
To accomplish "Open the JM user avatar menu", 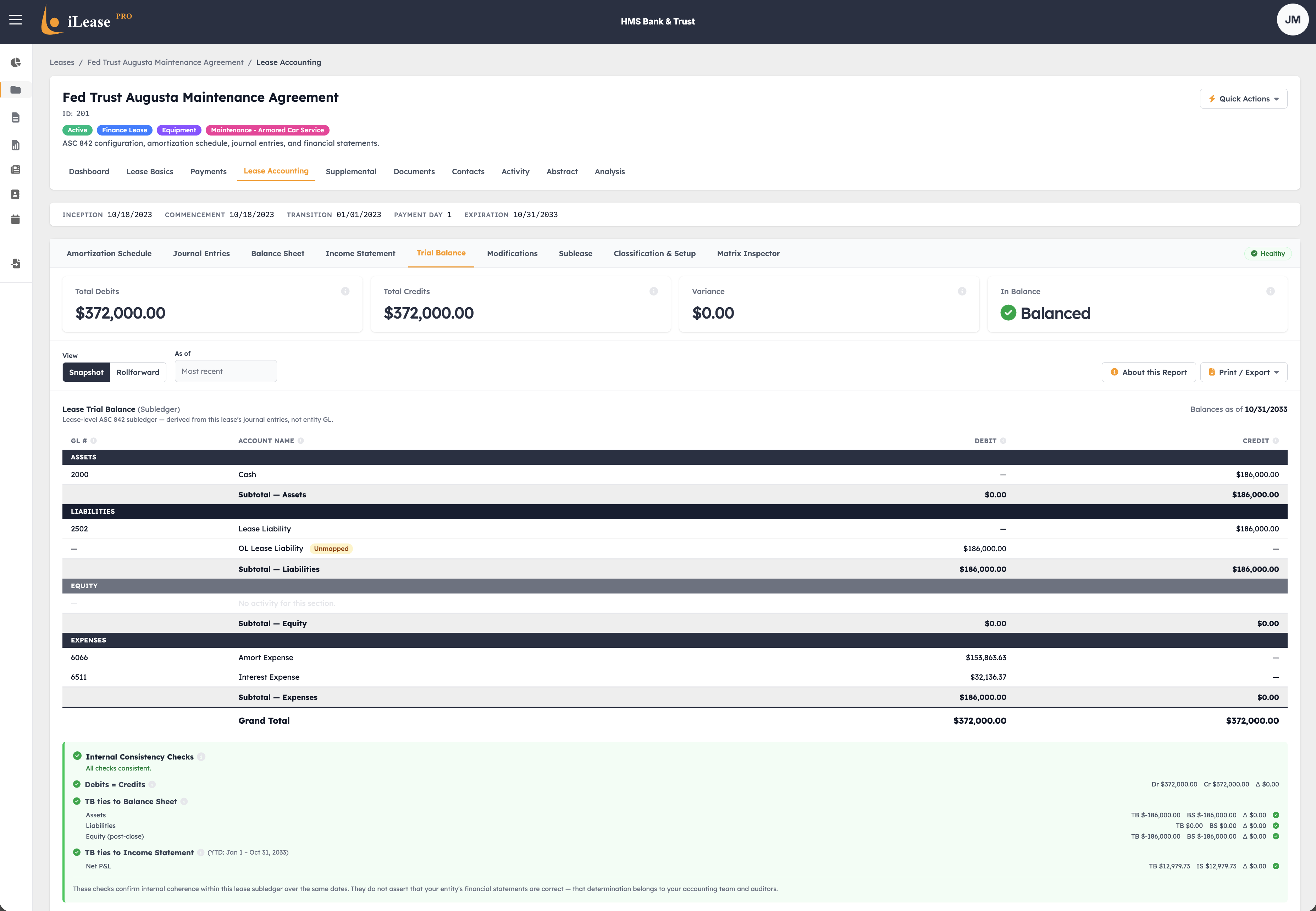I will point(1292,20).
